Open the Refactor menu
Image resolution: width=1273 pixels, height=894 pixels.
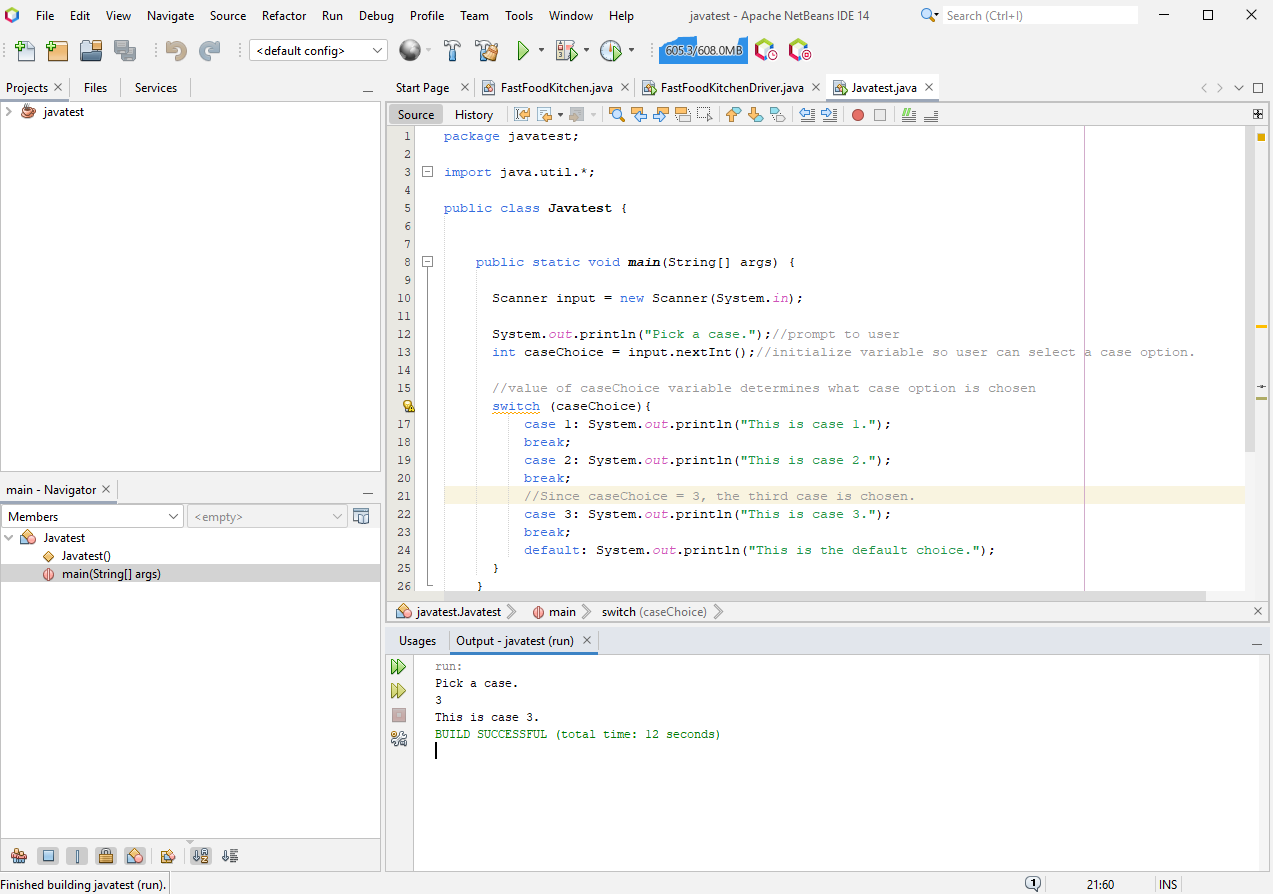284,16
